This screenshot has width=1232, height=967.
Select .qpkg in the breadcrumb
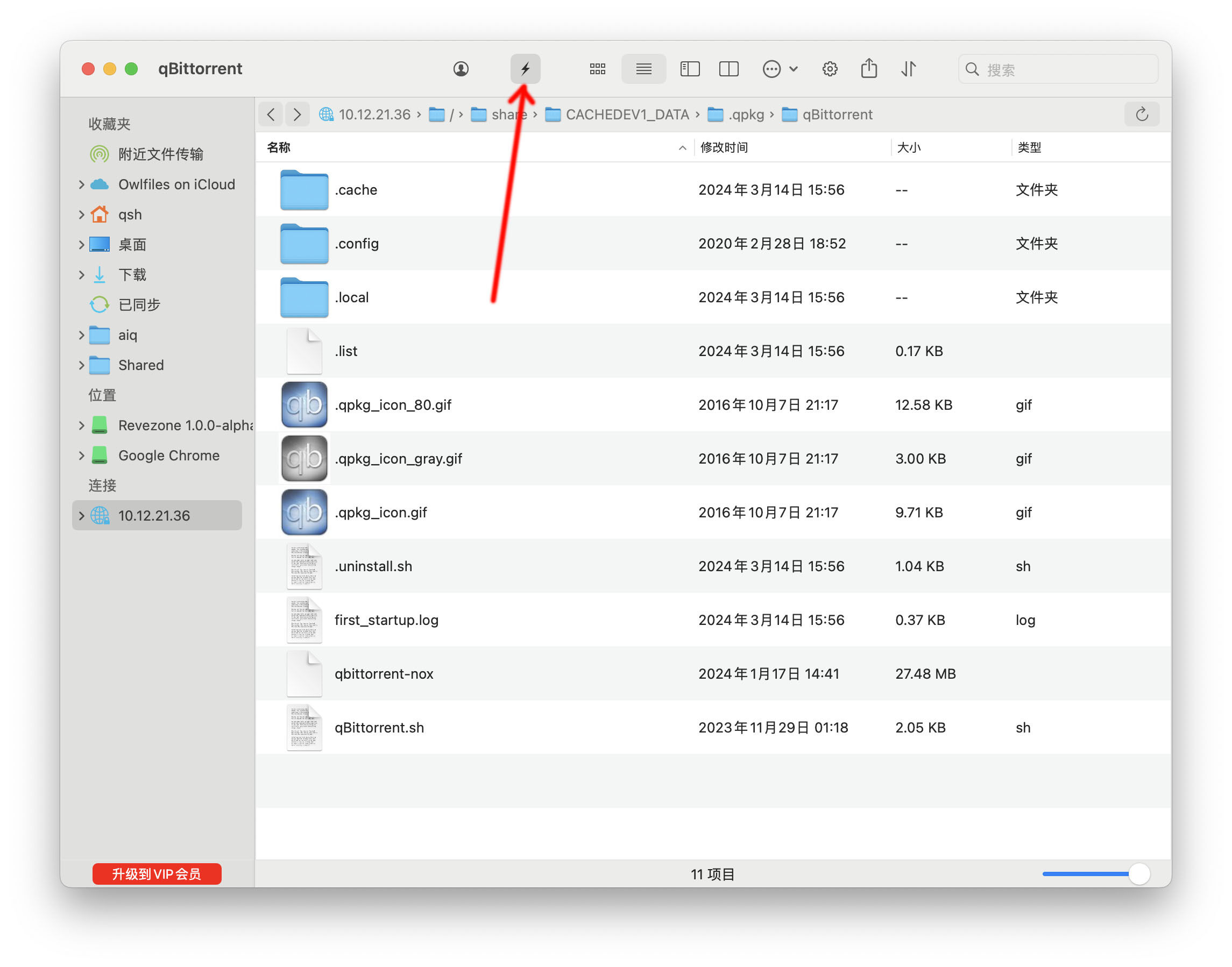point(736,115)
